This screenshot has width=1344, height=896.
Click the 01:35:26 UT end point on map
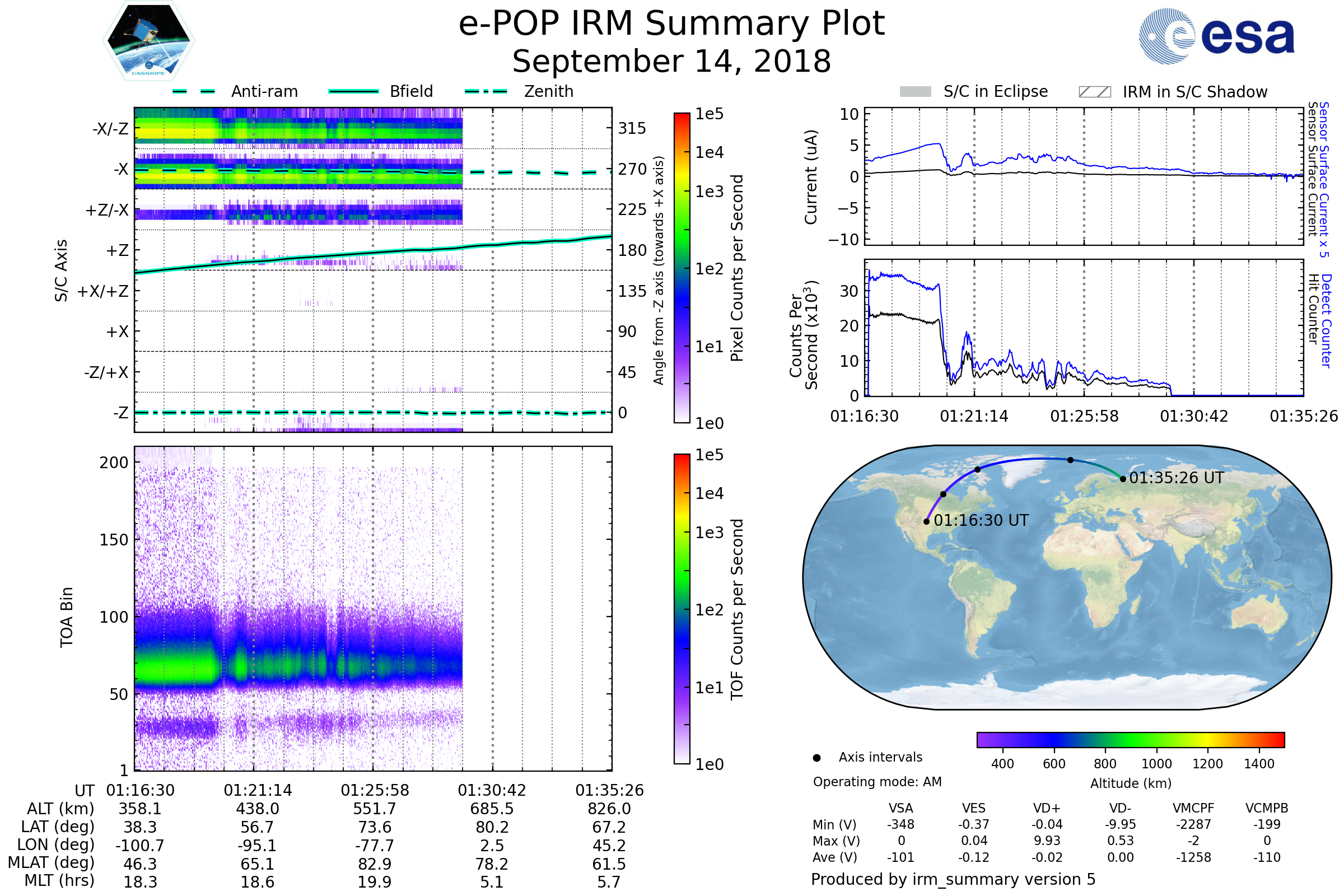click(1123, 479)
